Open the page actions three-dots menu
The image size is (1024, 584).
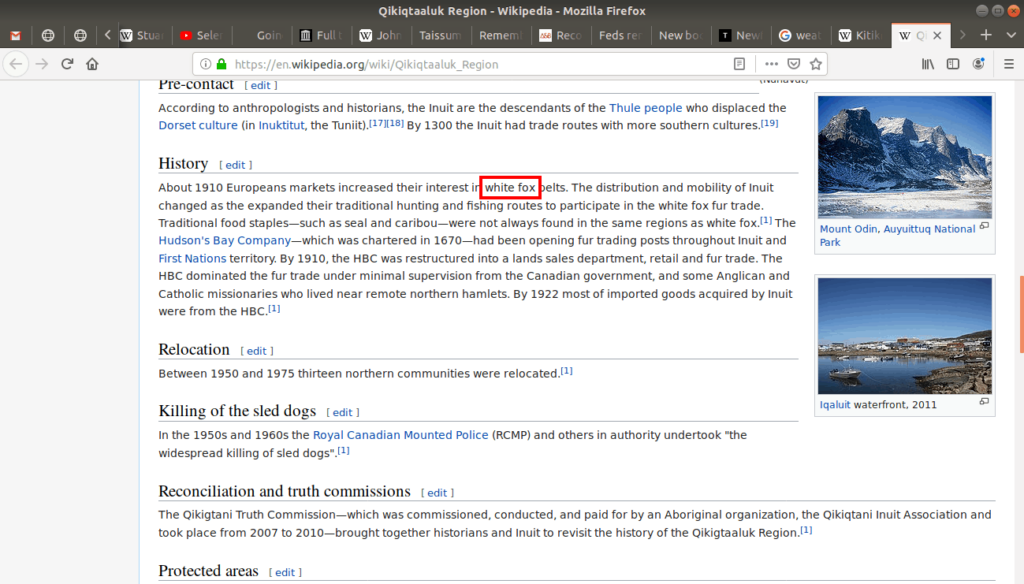point(771,64)
